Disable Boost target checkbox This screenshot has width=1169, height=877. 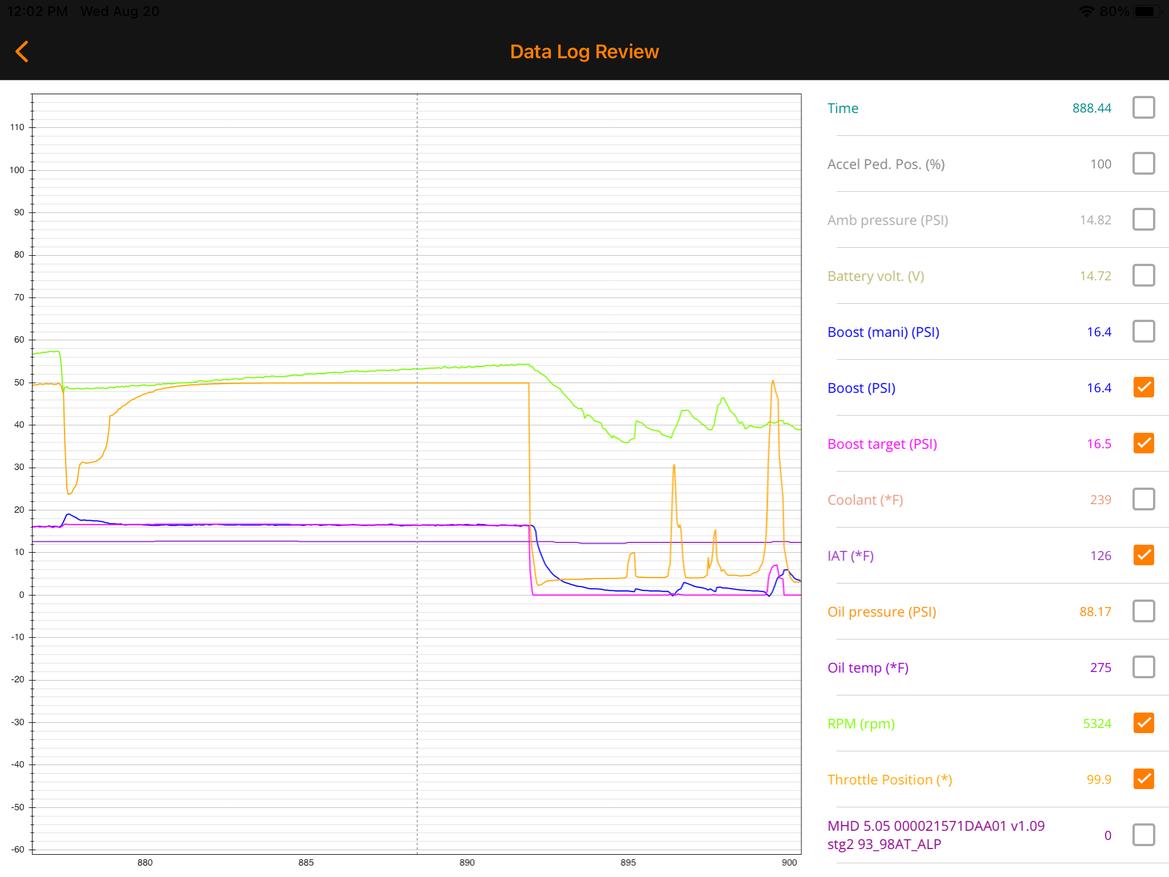1143,443
